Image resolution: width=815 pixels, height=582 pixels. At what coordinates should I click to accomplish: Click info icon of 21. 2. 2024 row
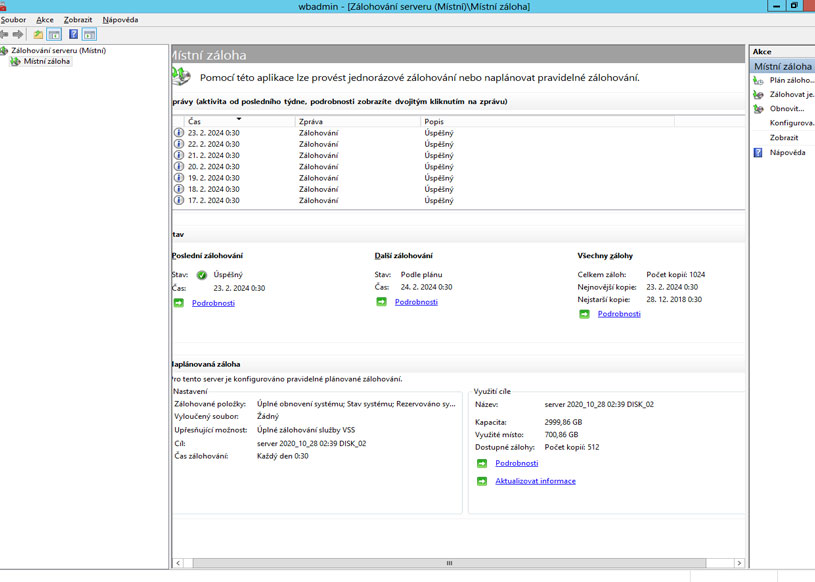point(179,155)
